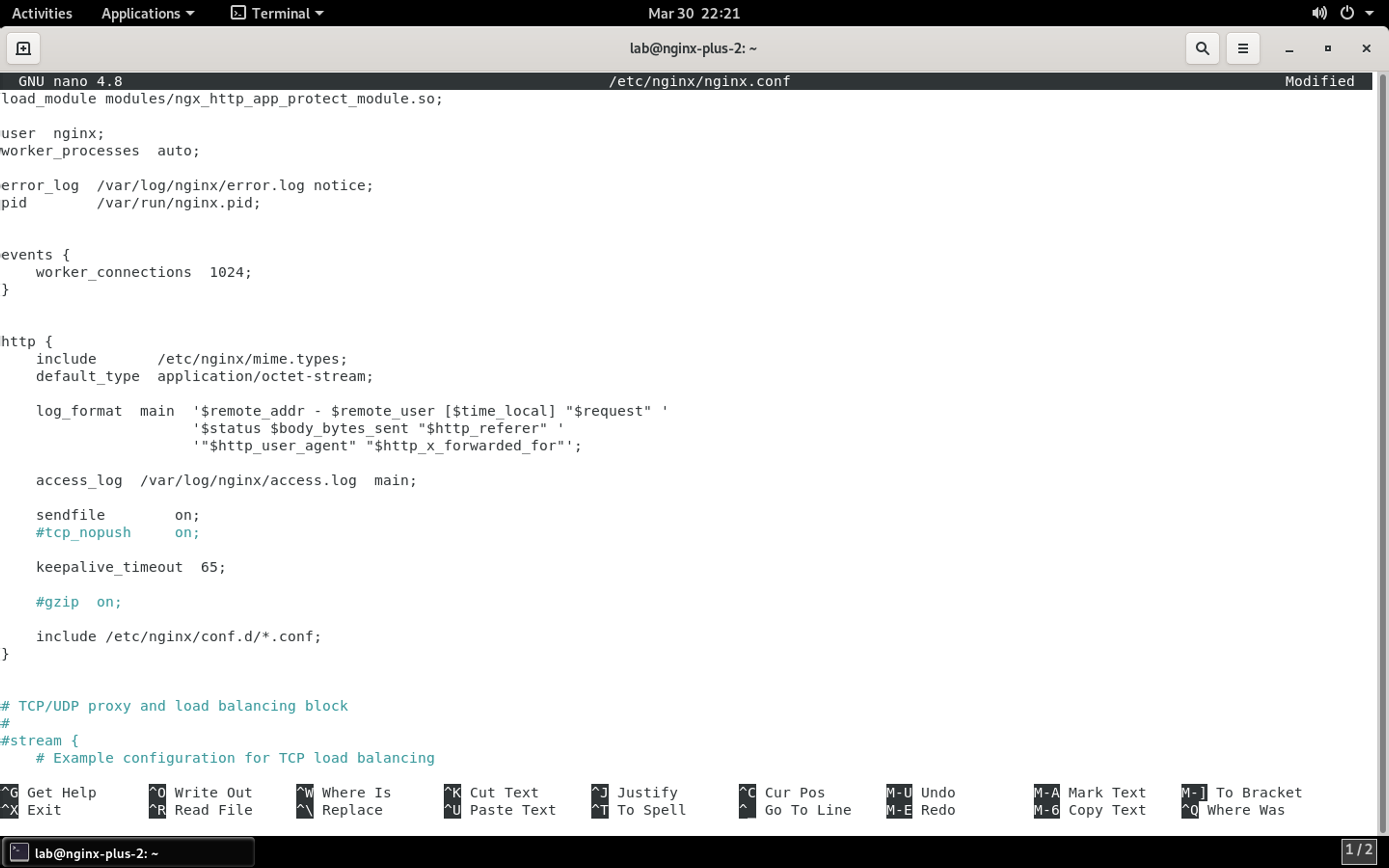
Task: Click the ^R Read File shortcut
Action: tap(200, 810)
